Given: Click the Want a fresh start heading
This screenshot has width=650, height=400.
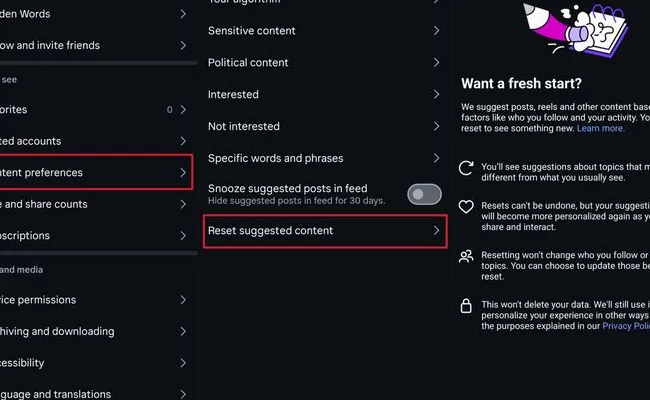Looking at the screenshot, I should point(521,83).
